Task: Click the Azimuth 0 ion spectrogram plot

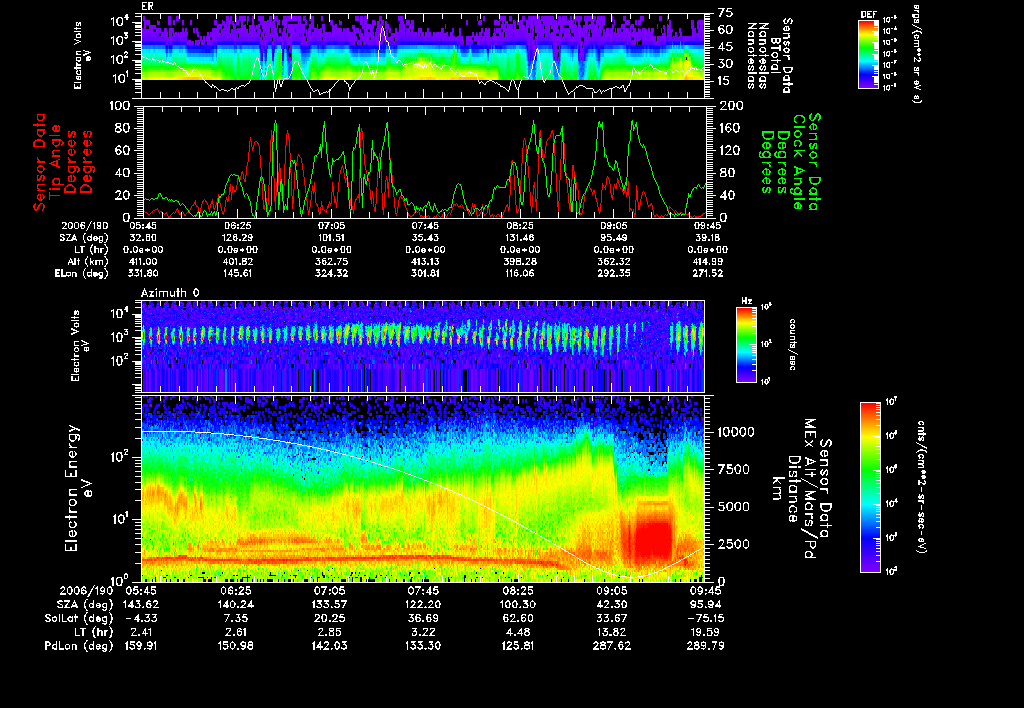Action: click(x=423, y=346)
